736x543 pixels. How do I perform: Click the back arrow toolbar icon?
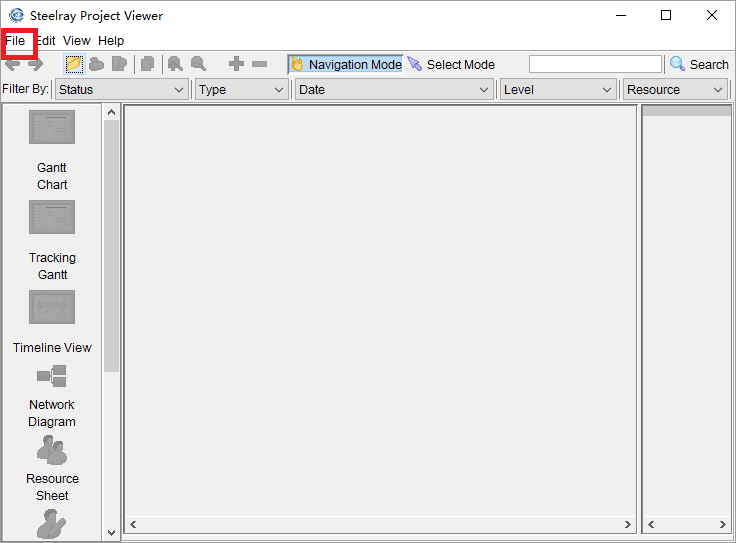tap(13, 64)
